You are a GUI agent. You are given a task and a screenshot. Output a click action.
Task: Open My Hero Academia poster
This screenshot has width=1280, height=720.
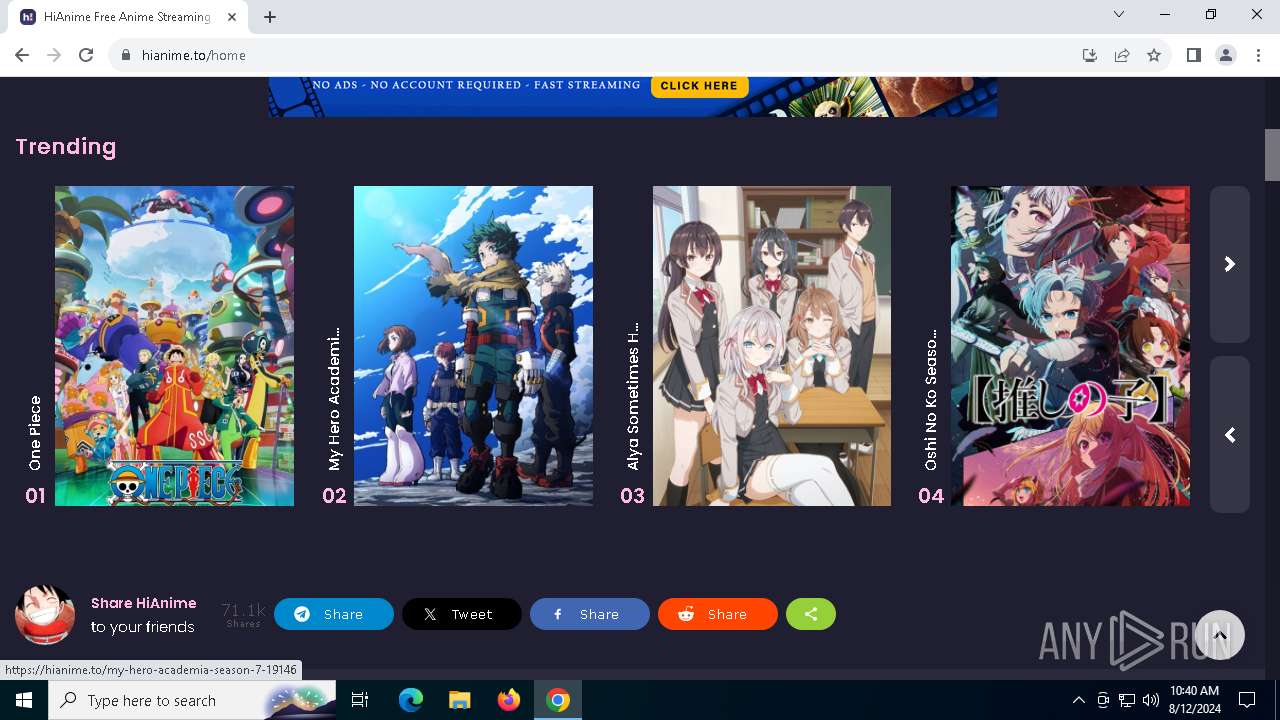(473, 346)
